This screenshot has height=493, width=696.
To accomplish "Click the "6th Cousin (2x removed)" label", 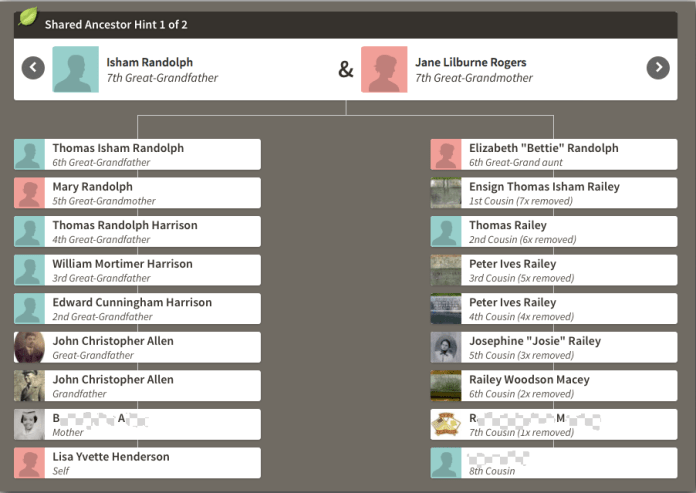I will 522,394.
